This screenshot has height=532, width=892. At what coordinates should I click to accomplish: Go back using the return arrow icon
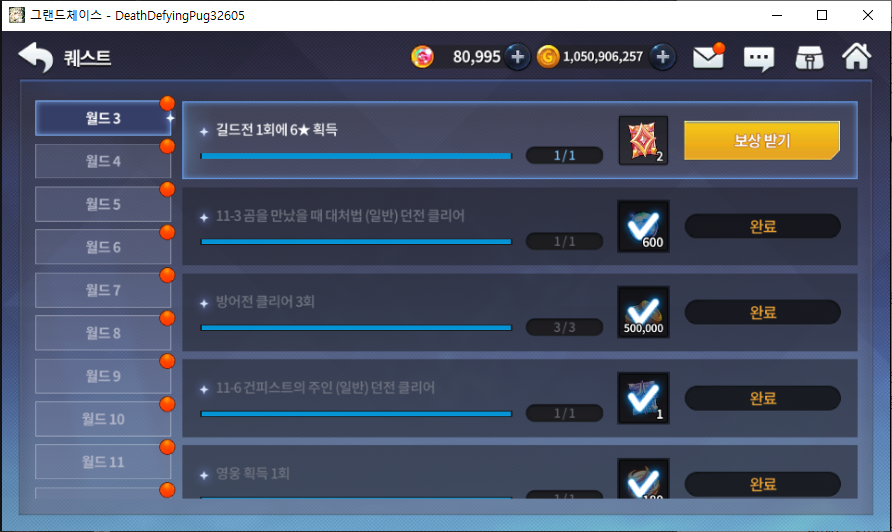coord(35,57)
